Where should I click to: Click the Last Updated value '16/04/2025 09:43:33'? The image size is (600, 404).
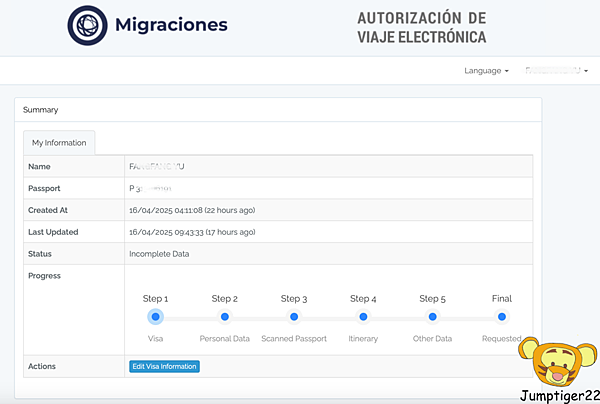pyautogui.click(x=166, y=232)
